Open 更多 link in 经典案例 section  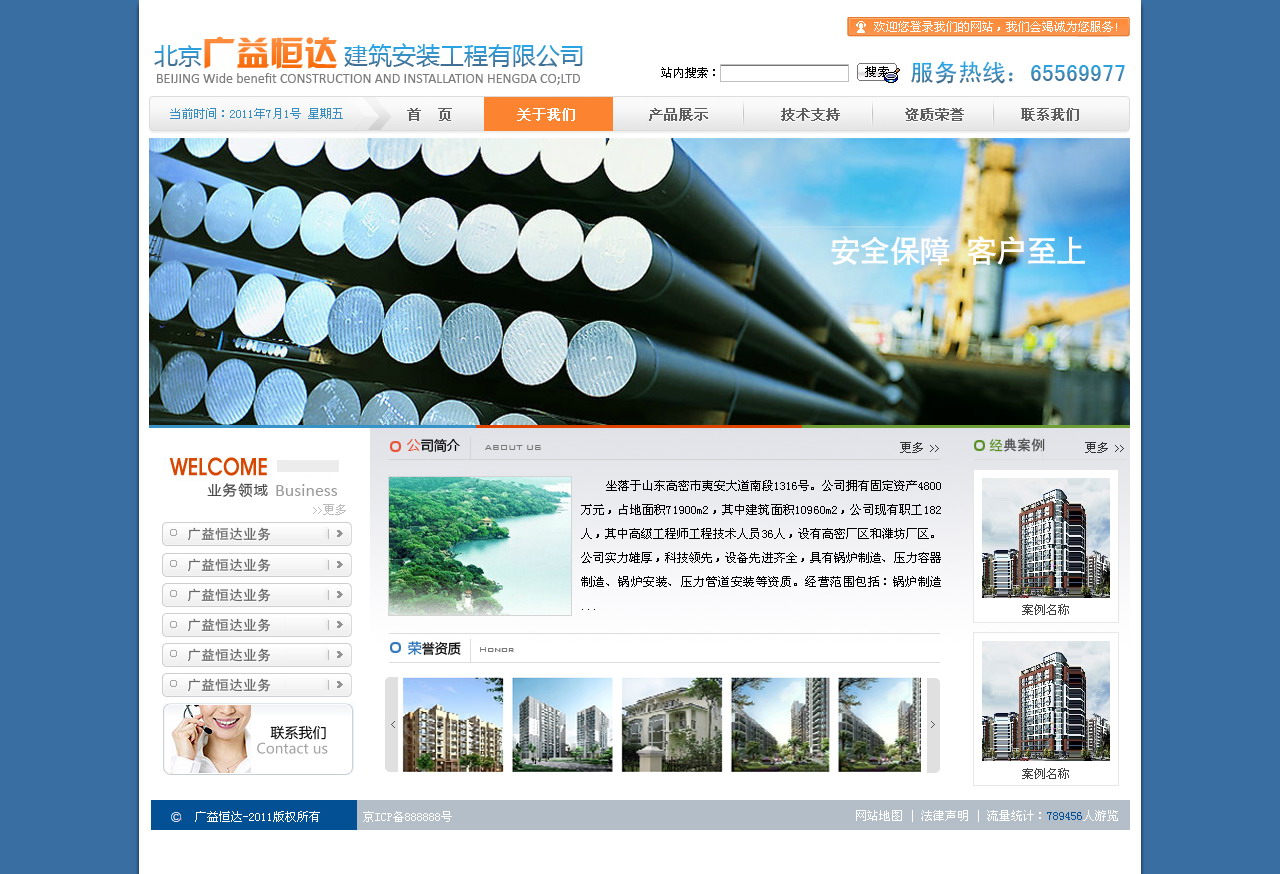1104,448
